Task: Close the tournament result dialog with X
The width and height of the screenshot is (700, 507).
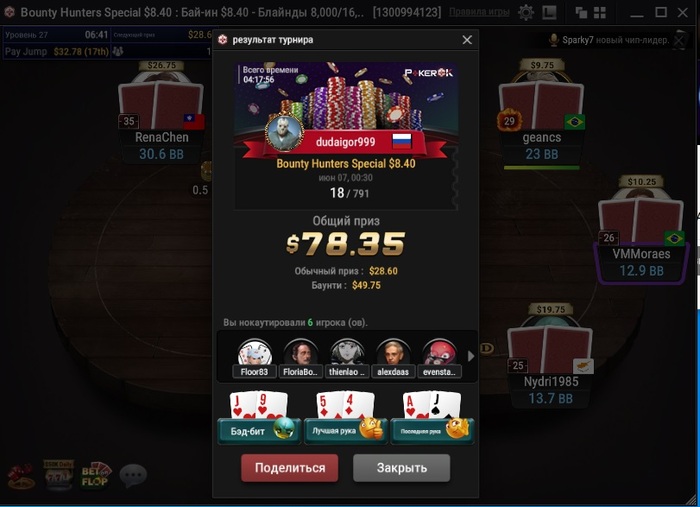Action: (x=467, y=40)
